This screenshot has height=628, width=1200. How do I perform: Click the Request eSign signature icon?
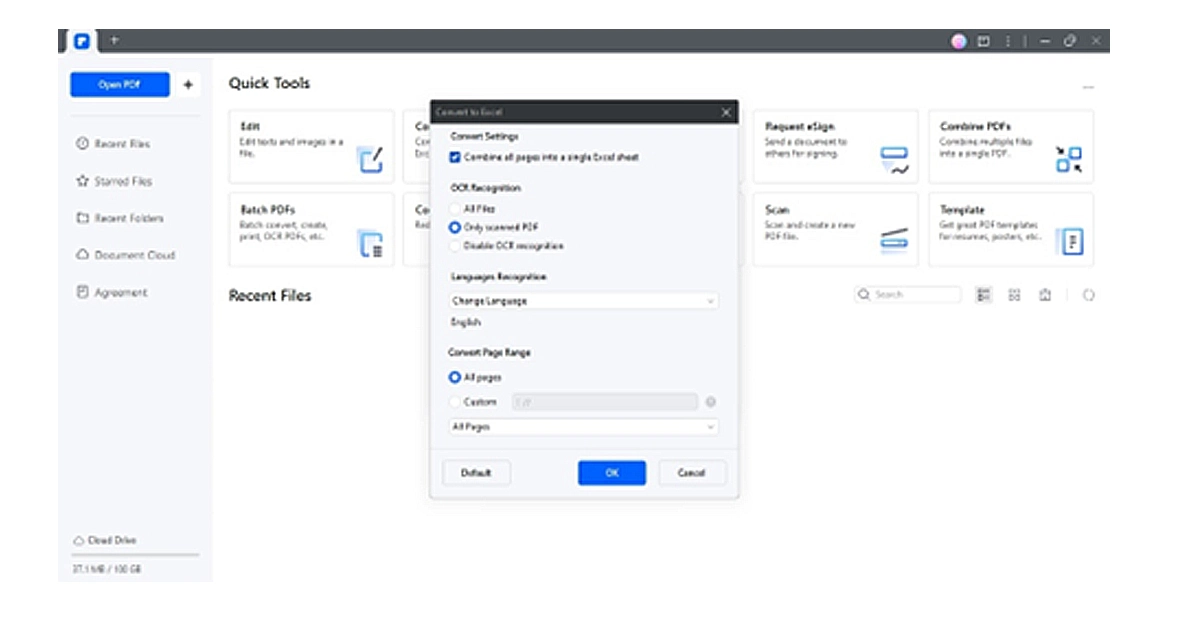[x=894, y=160]
